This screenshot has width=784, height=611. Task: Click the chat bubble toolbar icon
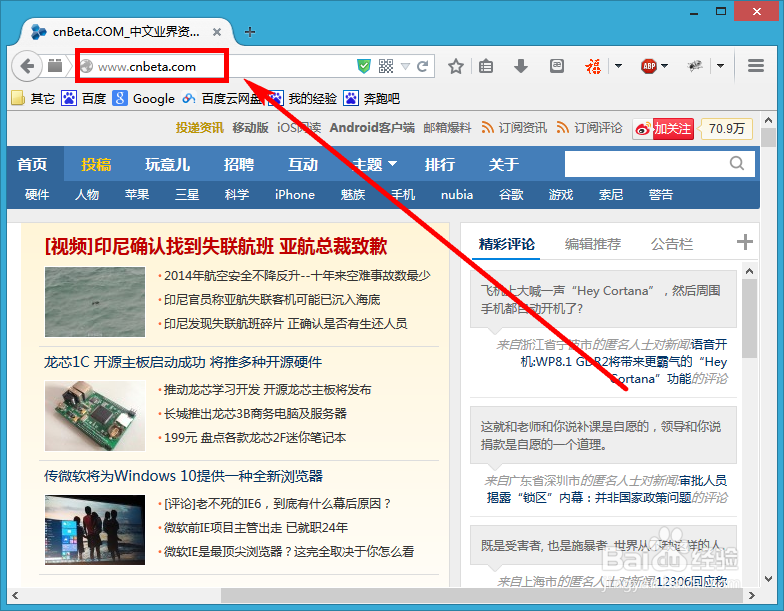click(x=556, y=66)
